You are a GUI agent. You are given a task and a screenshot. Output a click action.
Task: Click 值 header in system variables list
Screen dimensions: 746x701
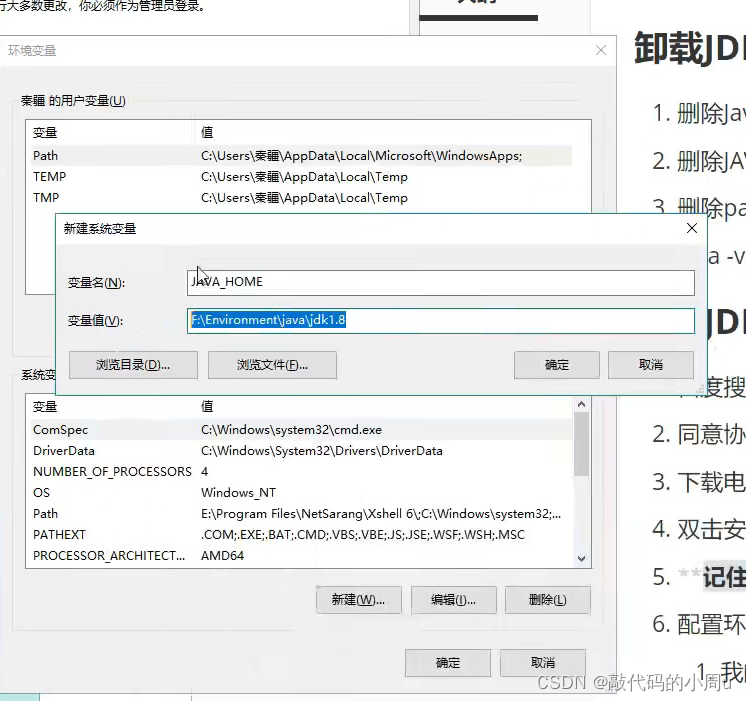pyautogui.click(x=207, y=407)
